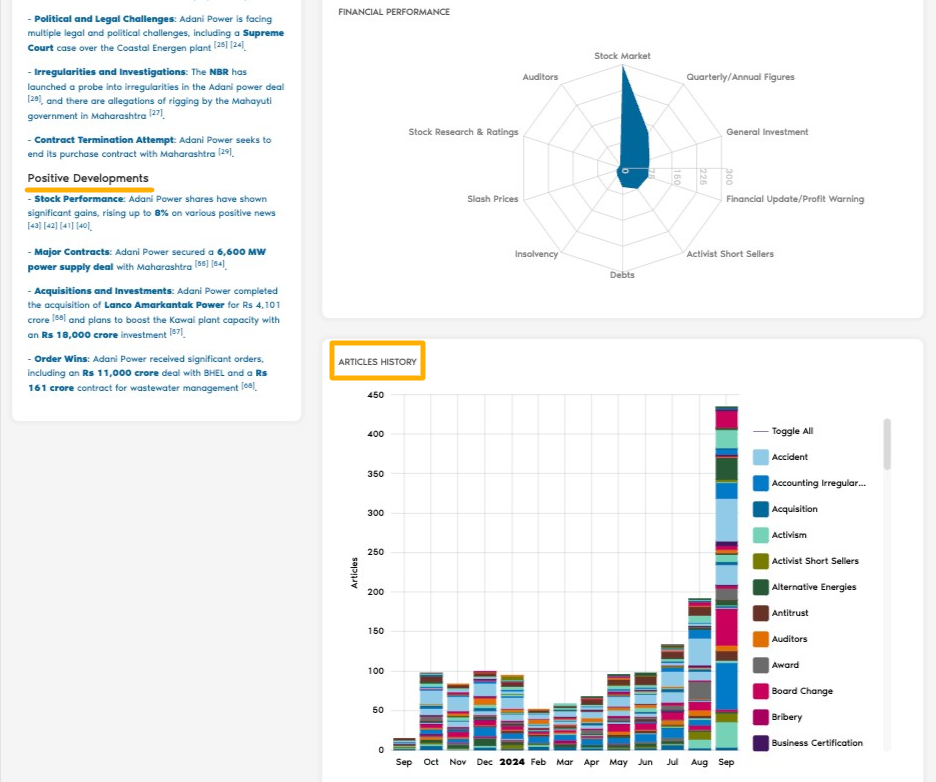The width and height of the screenshot is (936, 782).
Task: Open citation [43] under Stock Performance
Action: click(35, 226)
